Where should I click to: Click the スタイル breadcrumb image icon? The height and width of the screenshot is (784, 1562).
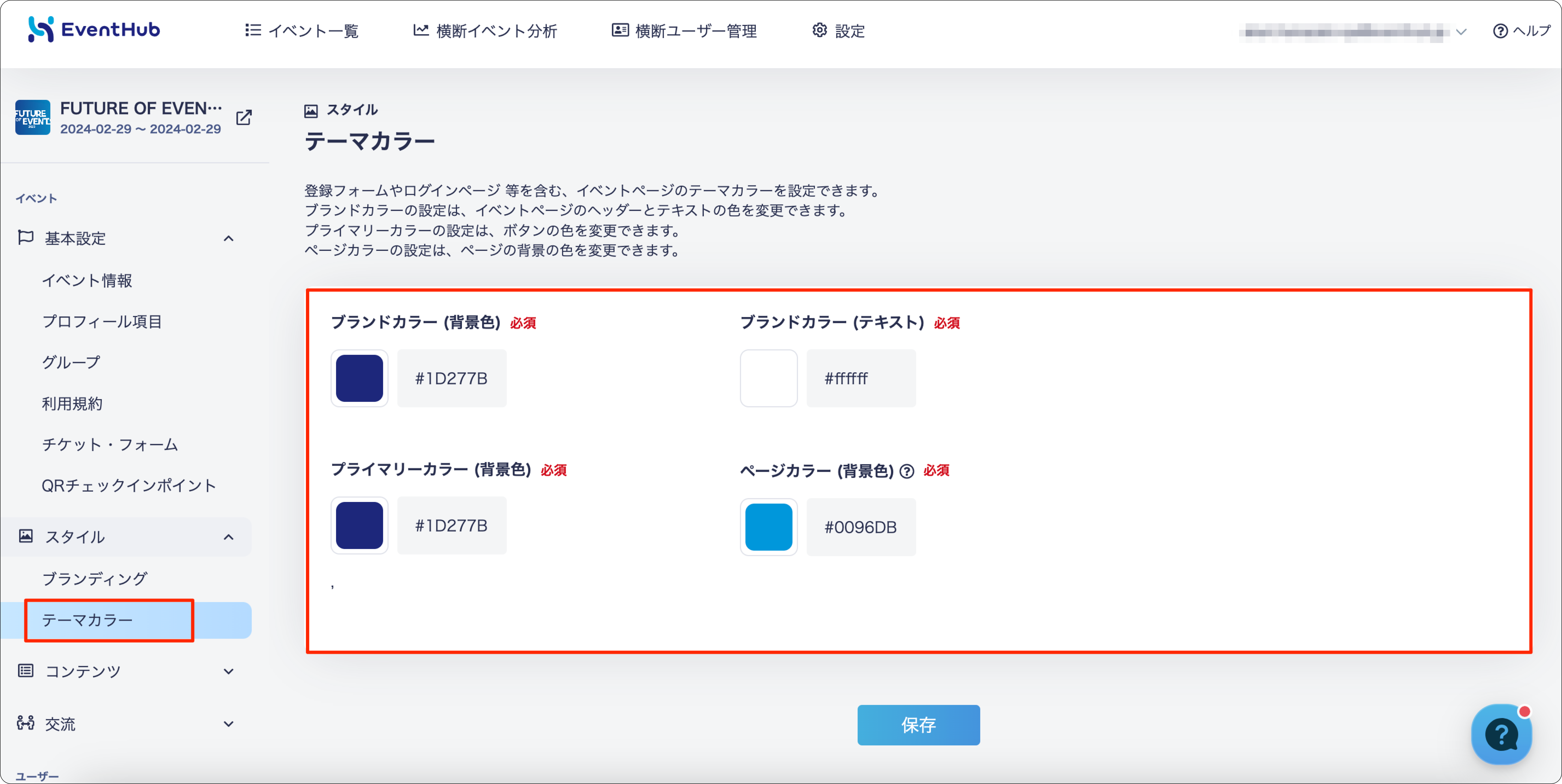coord(311,111)
